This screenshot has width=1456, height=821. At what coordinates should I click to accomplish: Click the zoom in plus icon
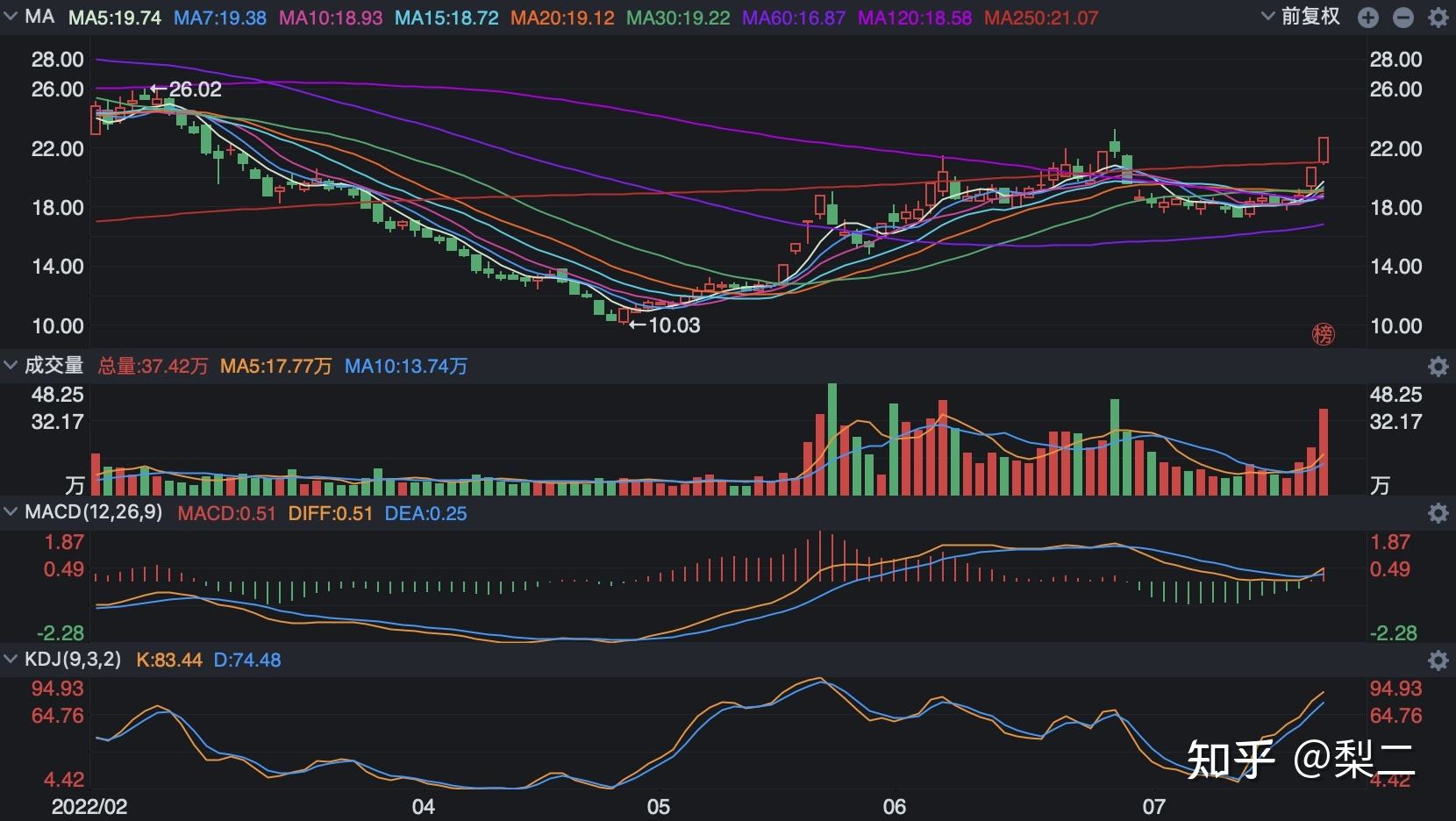click(x=1368, y=18)
